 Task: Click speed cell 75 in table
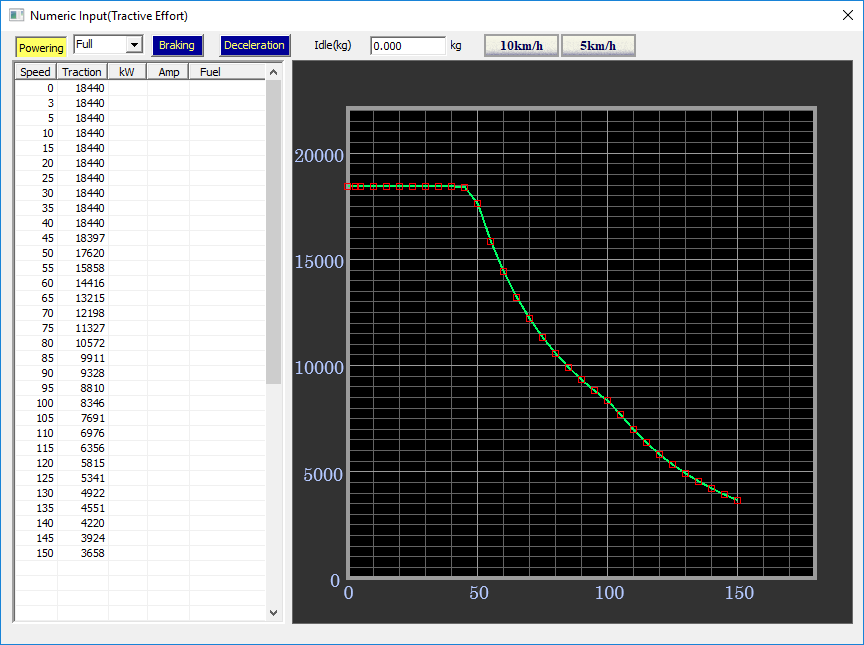click(36, 328)
